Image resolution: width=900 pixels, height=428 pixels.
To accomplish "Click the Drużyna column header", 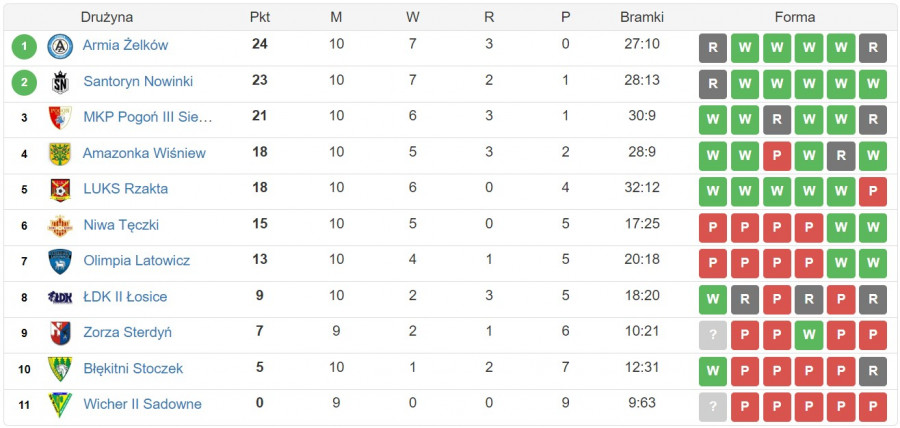I will coord(107,17).
